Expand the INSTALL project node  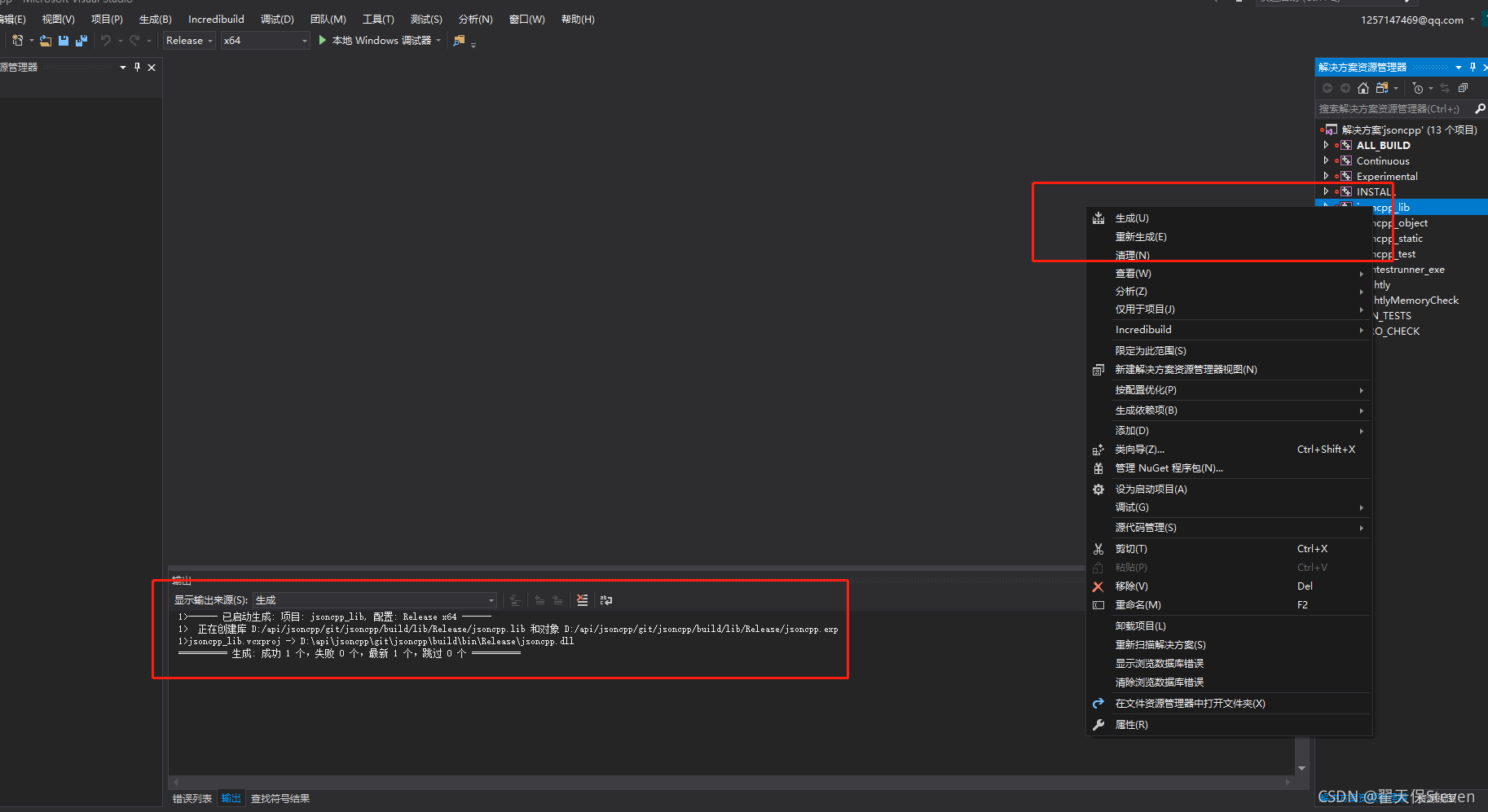(1326, 191)
